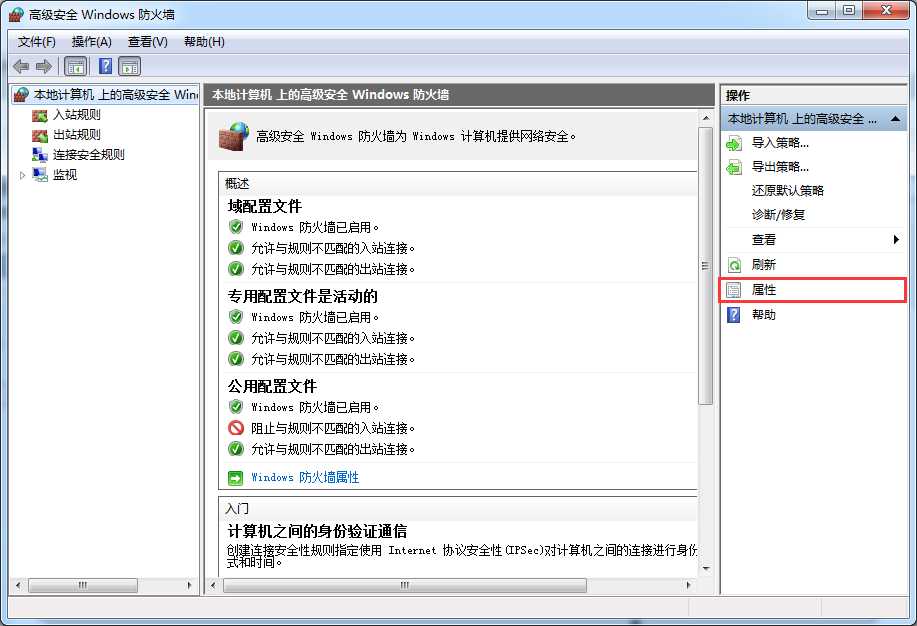Click the 导出策略 green arrow icon
This screenshot has height=626, width=917.
point(734,167)
